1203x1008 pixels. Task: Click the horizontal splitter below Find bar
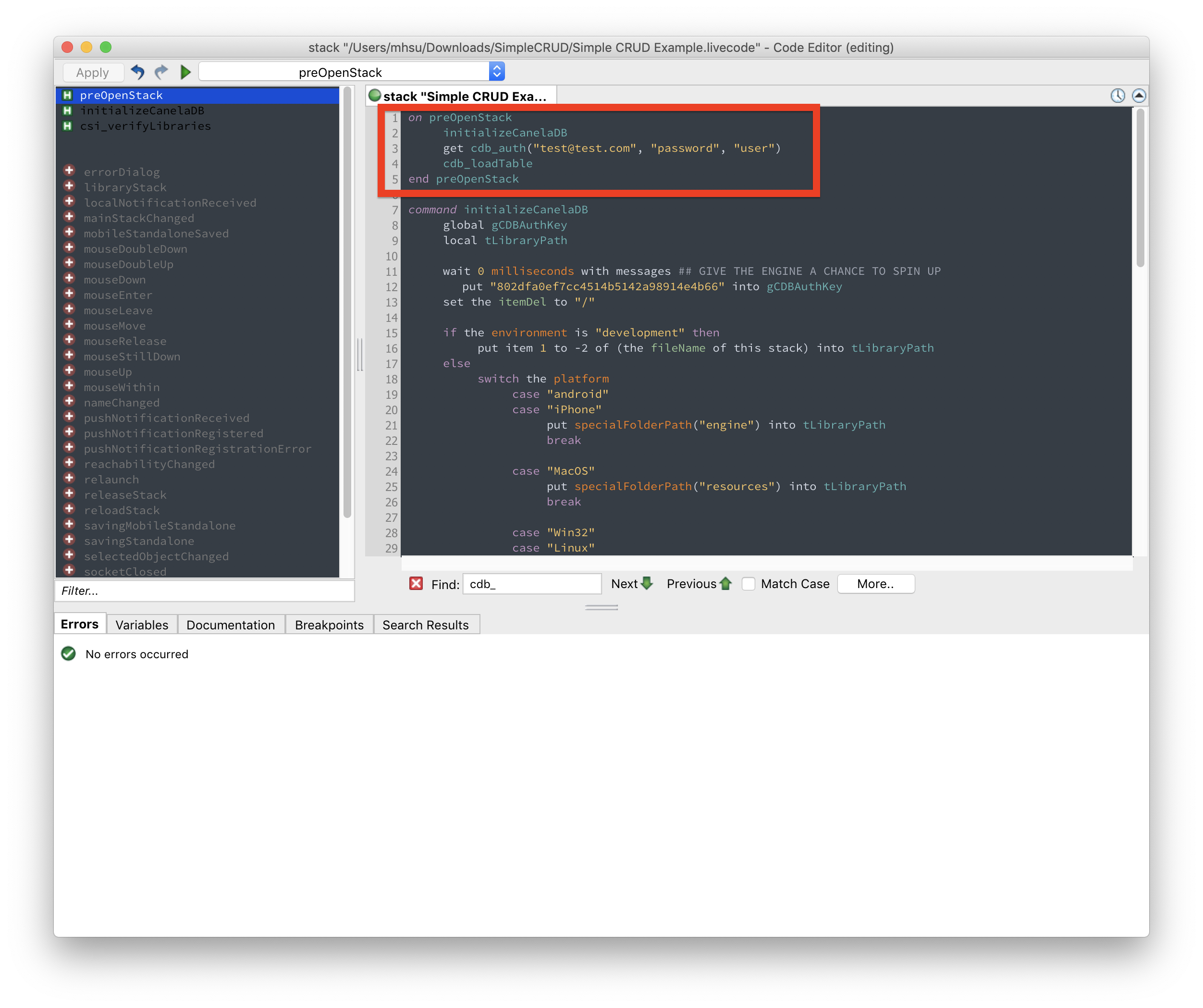[601, 607]
